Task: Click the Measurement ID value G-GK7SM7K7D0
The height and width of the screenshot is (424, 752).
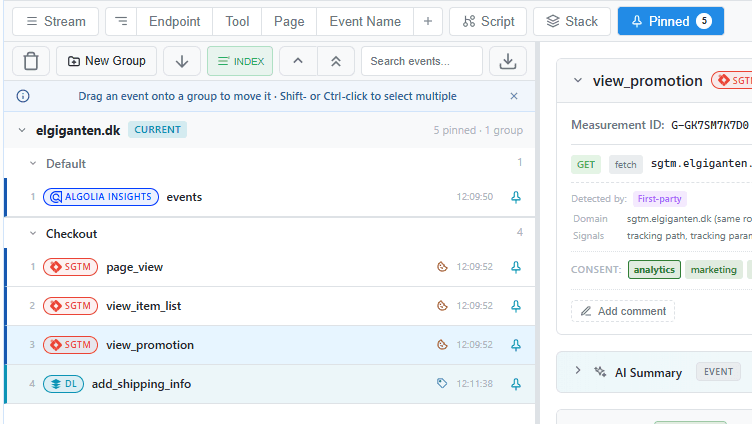Action: point(709,125)
